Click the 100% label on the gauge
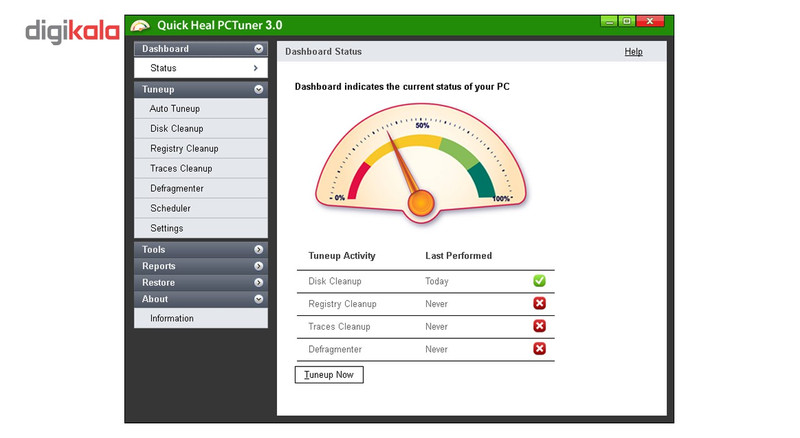 pos(501,199)
